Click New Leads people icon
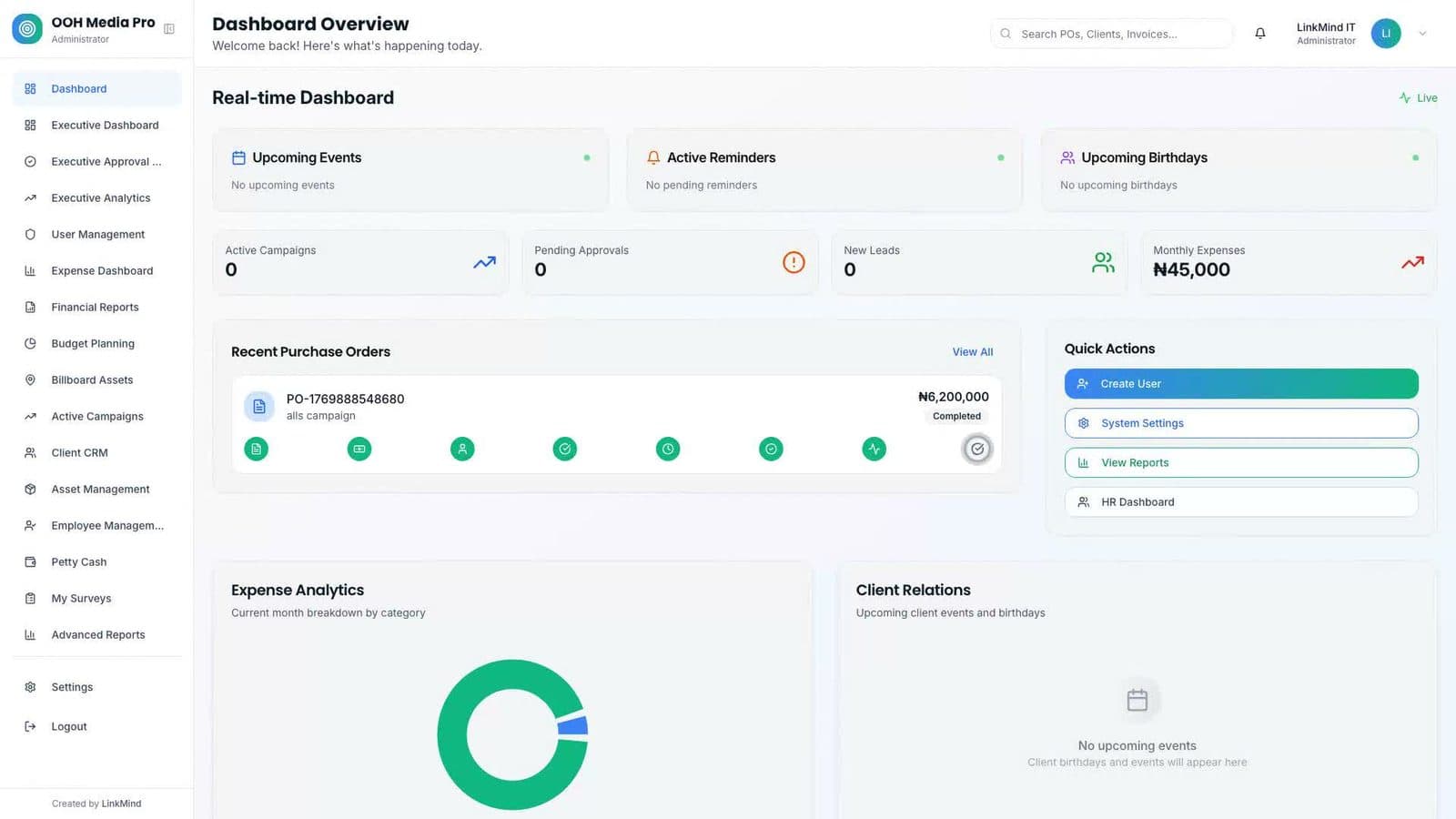Screen dimensions: 1456x819 tap(1103, 262)
